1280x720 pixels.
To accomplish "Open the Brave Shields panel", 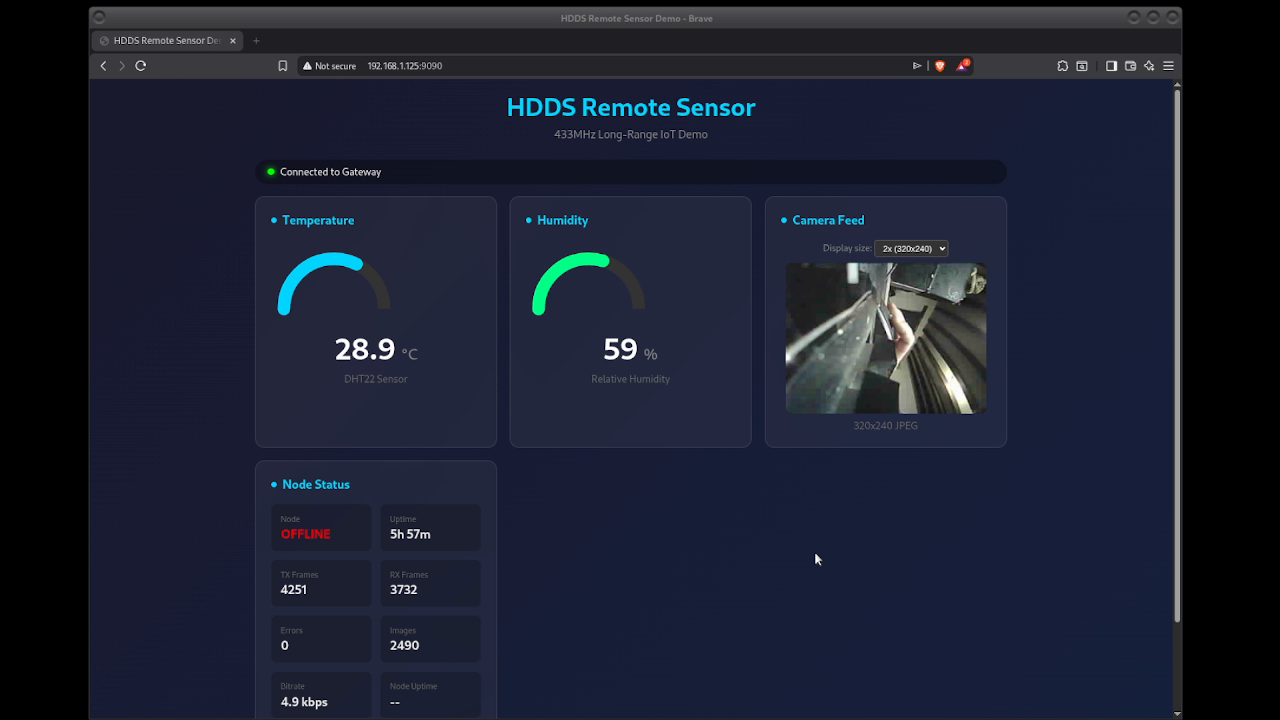I will (x=940, y=66).
